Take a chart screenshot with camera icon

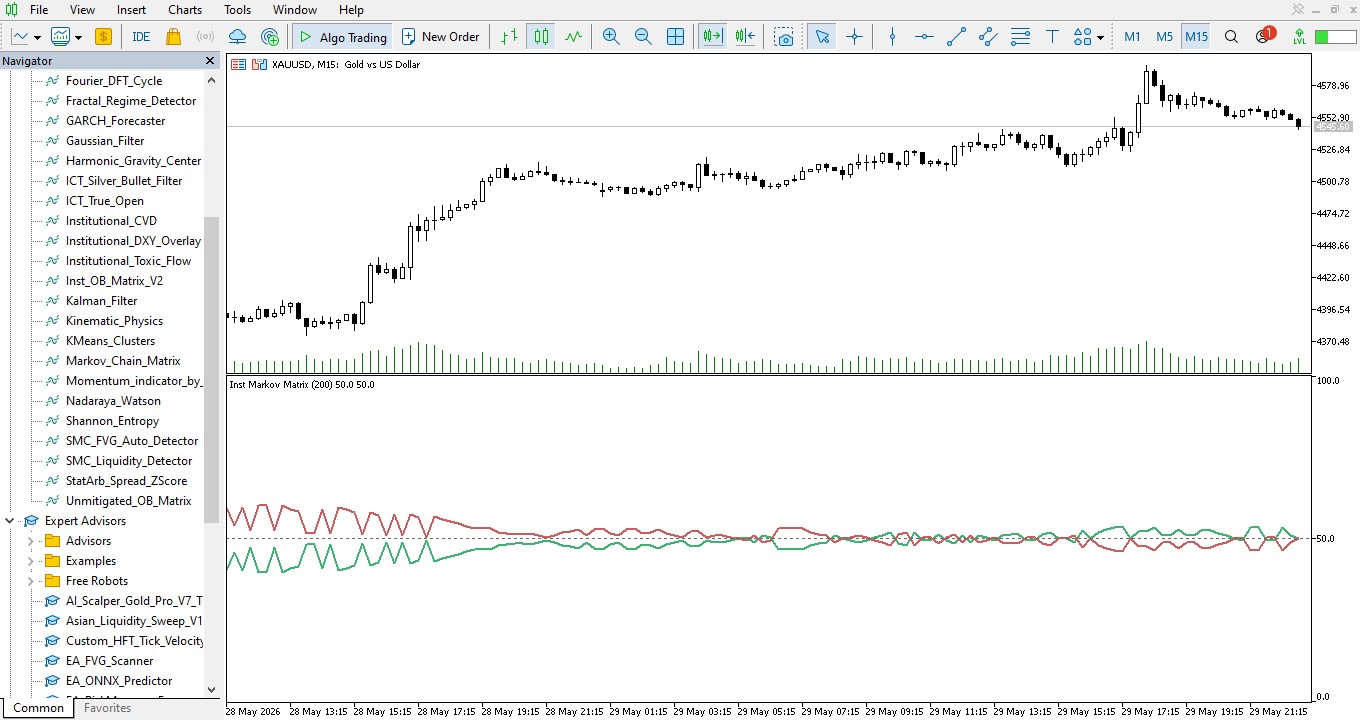coord(785,37)
